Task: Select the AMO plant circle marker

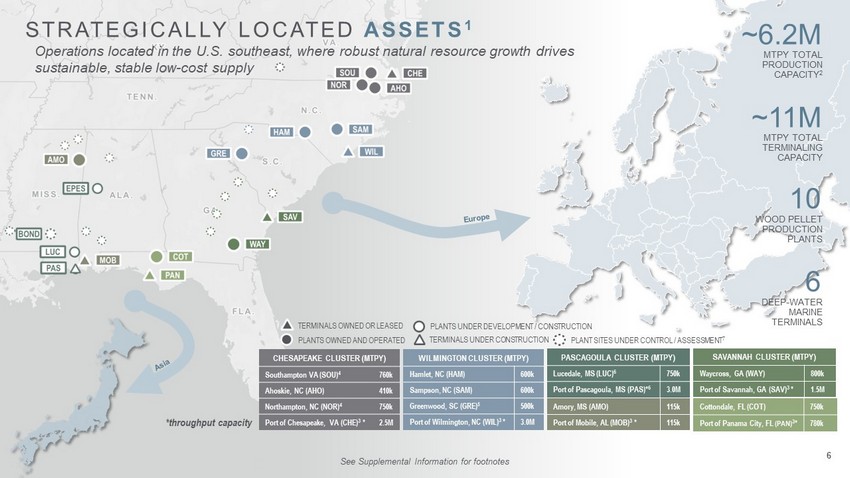Action: click(79, 159)
